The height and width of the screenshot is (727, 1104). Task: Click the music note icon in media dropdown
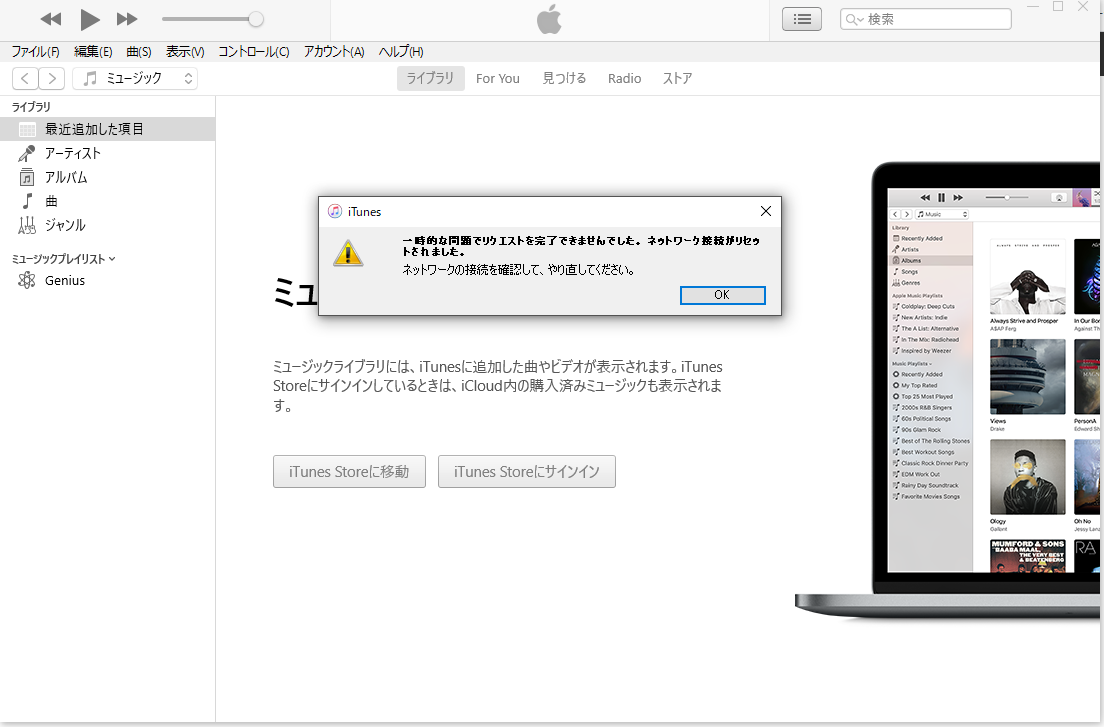(x=90, y=79)
